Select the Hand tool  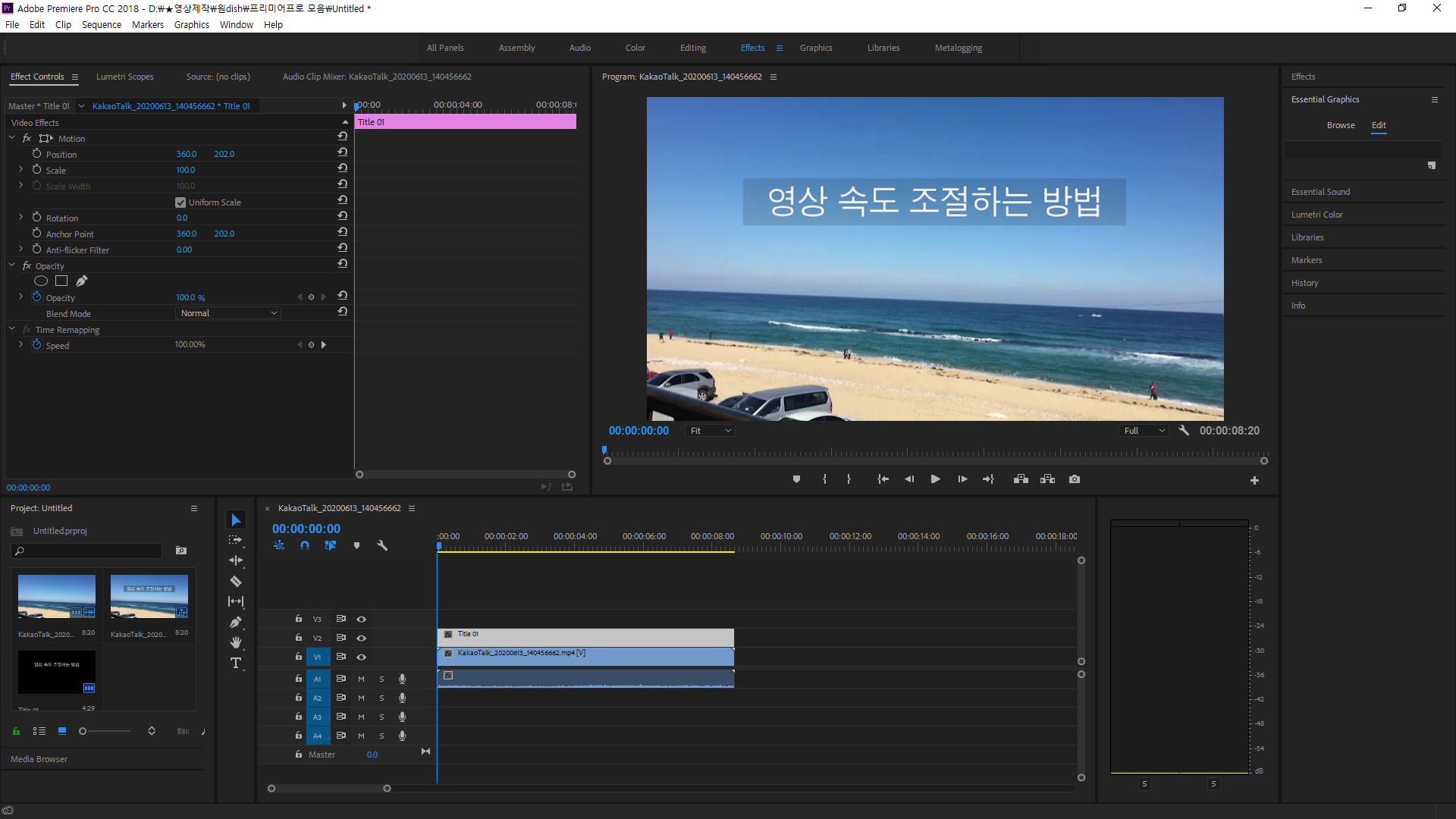(x=236, y=643)
